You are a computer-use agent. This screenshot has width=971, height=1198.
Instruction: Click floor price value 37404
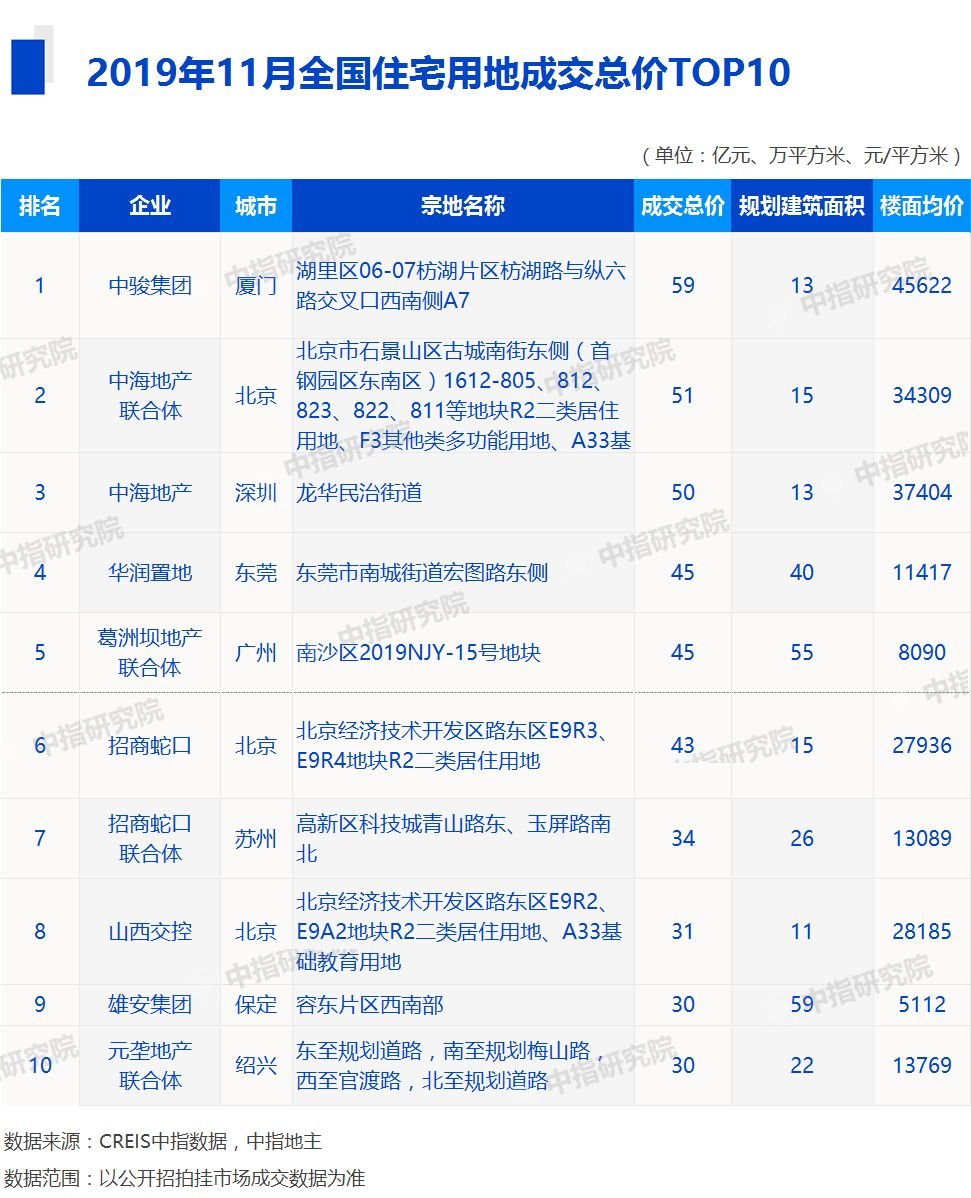point(922,492)
